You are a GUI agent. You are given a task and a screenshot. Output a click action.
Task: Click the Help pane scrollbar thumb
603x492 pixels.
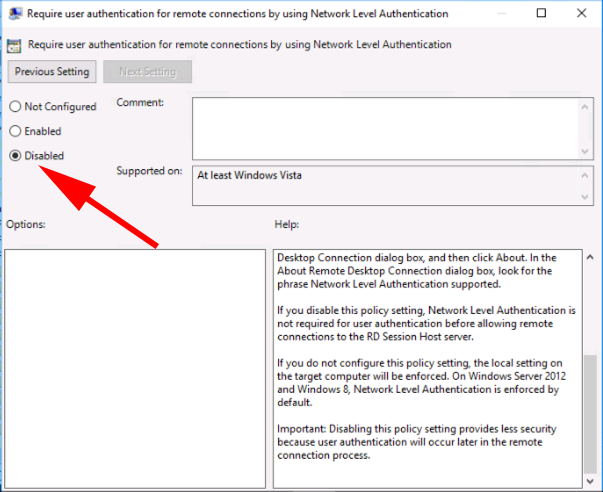click(x=590, y=414)
